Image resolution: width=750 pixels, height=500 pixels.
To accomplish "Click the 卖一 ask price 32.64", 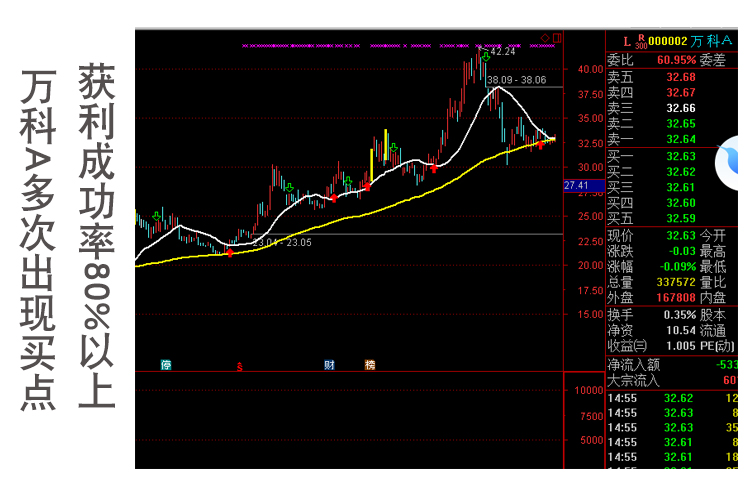I will point(681,139).
